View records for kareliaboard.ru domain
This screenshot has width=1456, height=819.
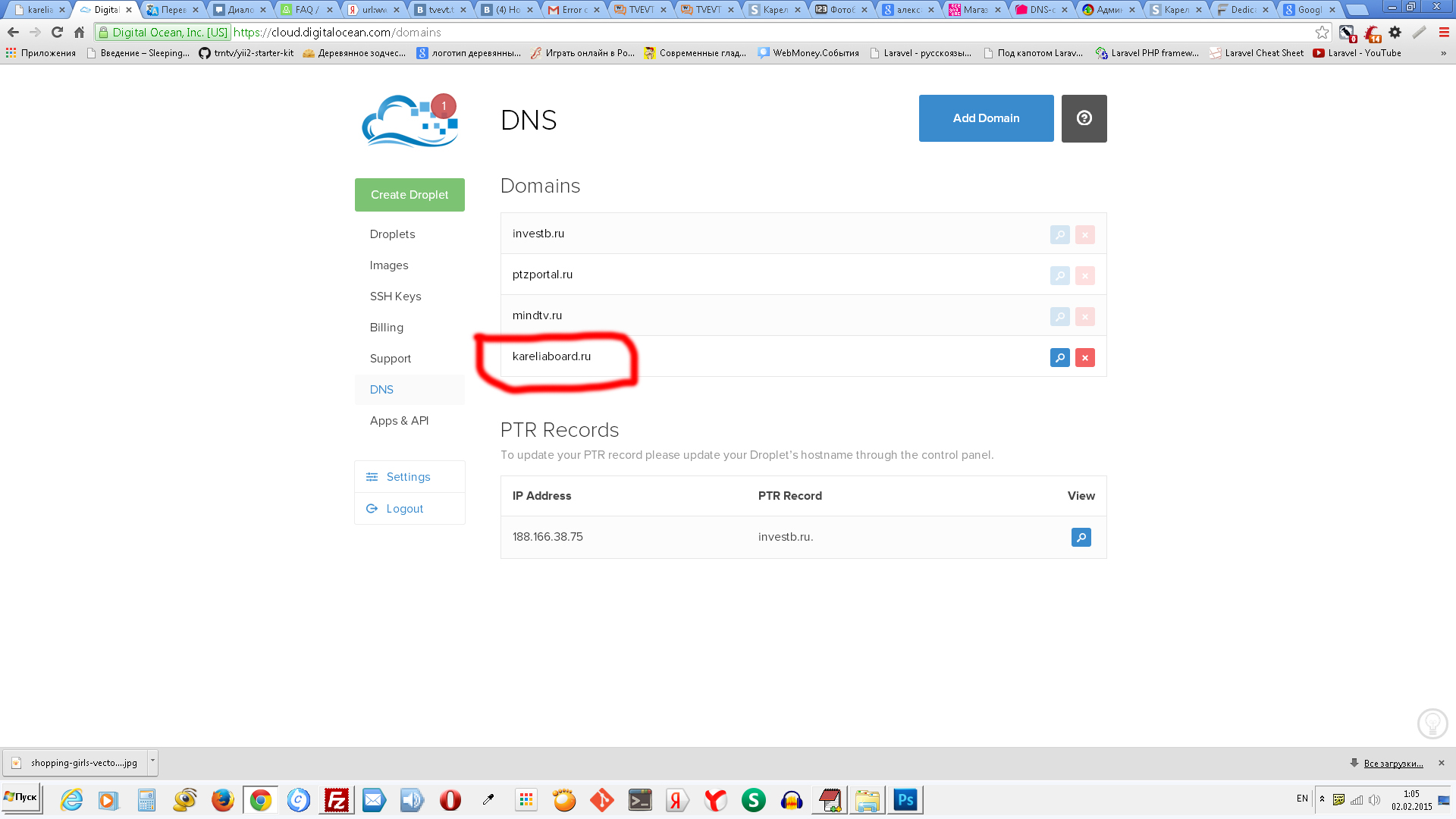tap(1059, 357)
